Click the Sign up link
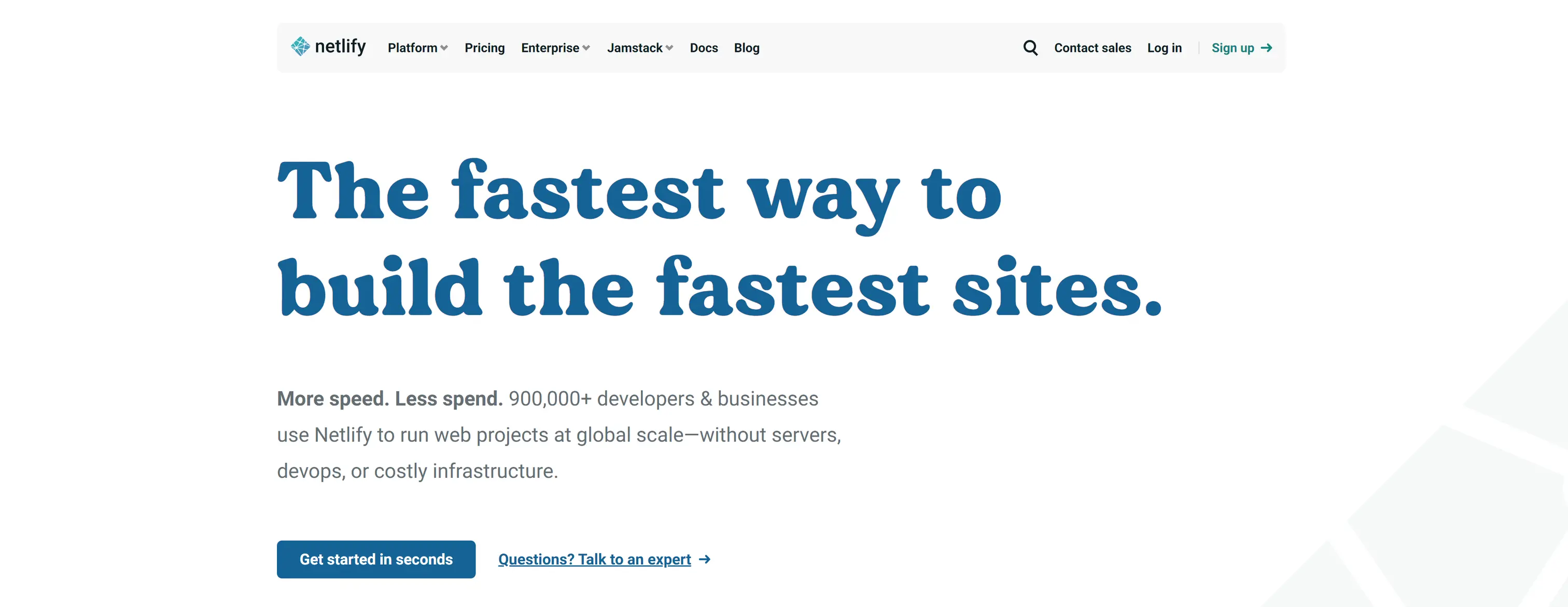This screenshot has height=607, width=1568. (x=1233, y=48)
